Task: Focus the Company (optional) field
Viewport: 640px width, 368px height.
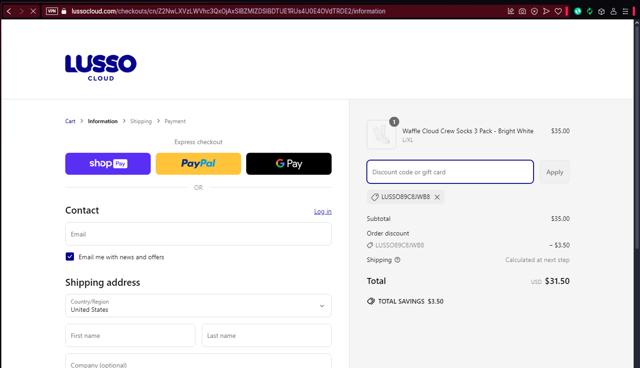Action: (x=198, y=361)
